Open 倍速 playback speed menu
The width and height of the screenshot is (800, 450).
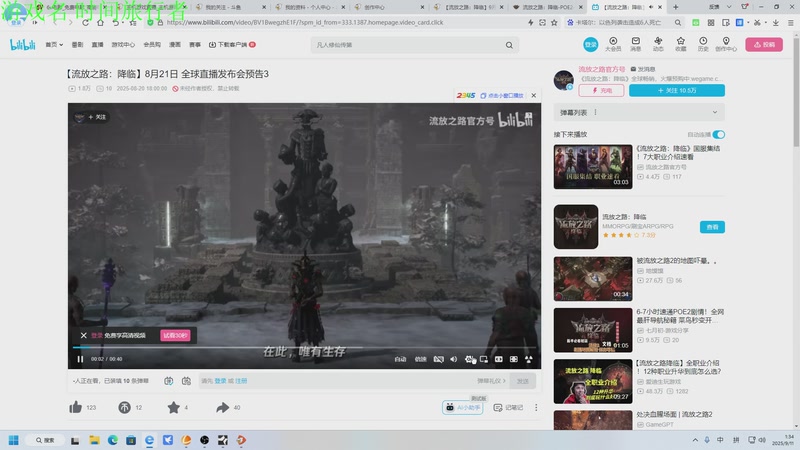click(x=420, y=359)
